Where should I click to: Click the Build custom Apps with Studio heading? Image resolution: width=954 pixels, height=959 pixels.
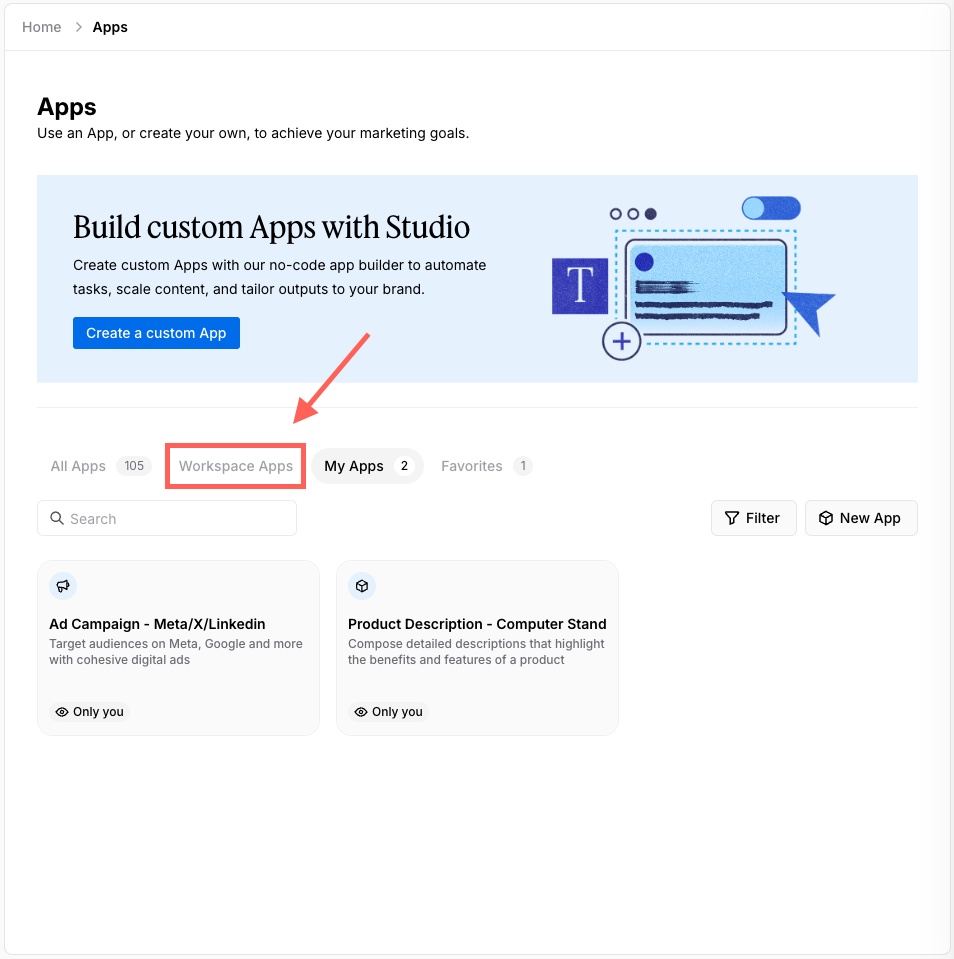click(x=272, y=227)
